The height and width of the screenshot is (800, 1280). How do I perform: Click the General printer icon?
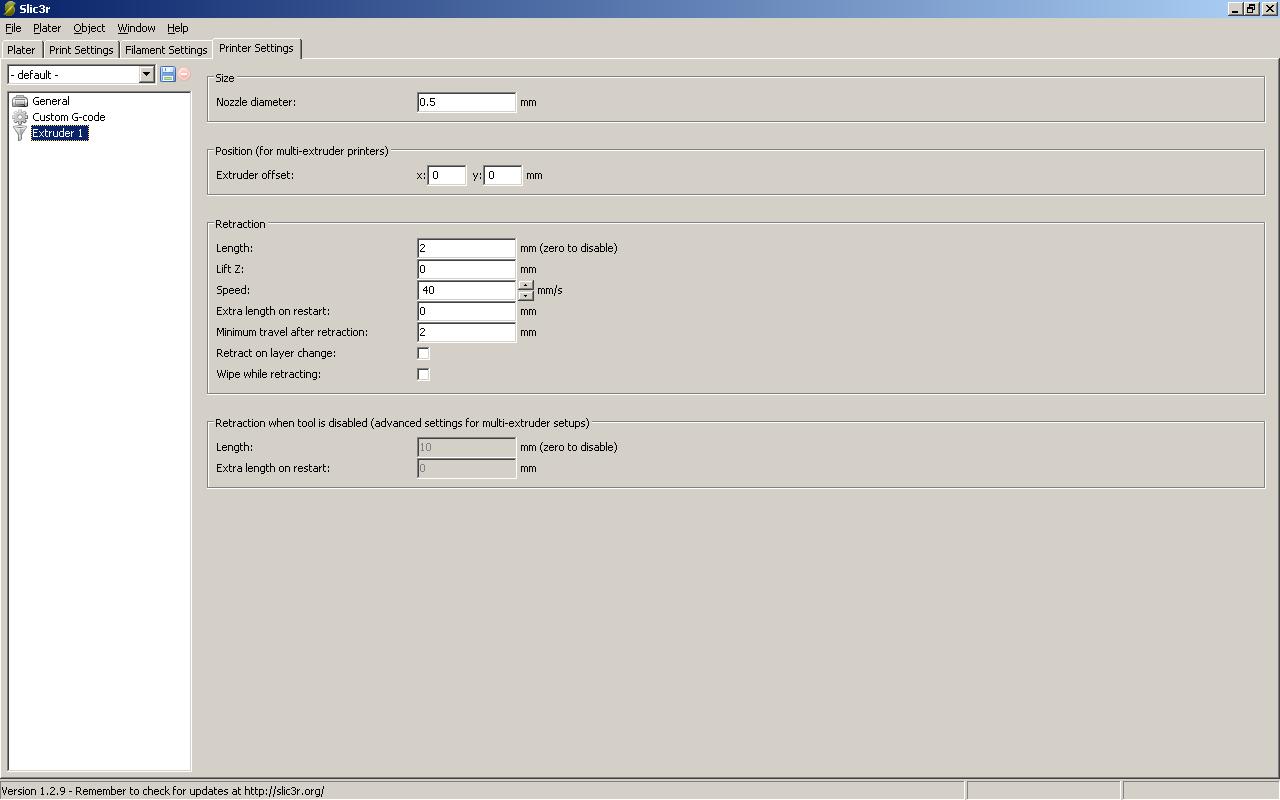tap(20, 101)
